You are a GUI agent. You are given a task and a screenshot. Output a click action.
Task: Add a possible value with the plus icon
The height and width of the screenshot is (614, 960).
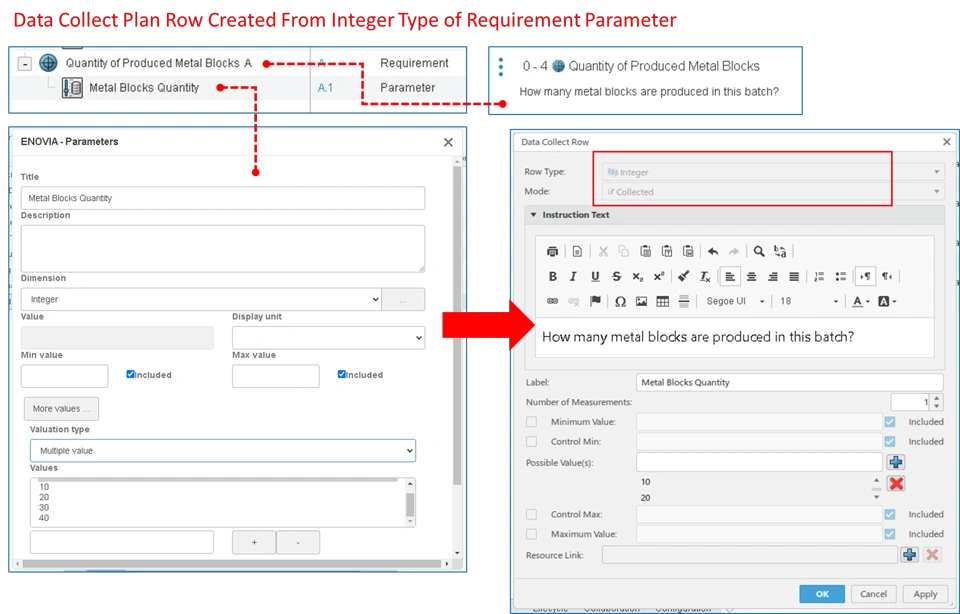click(896, 462)
